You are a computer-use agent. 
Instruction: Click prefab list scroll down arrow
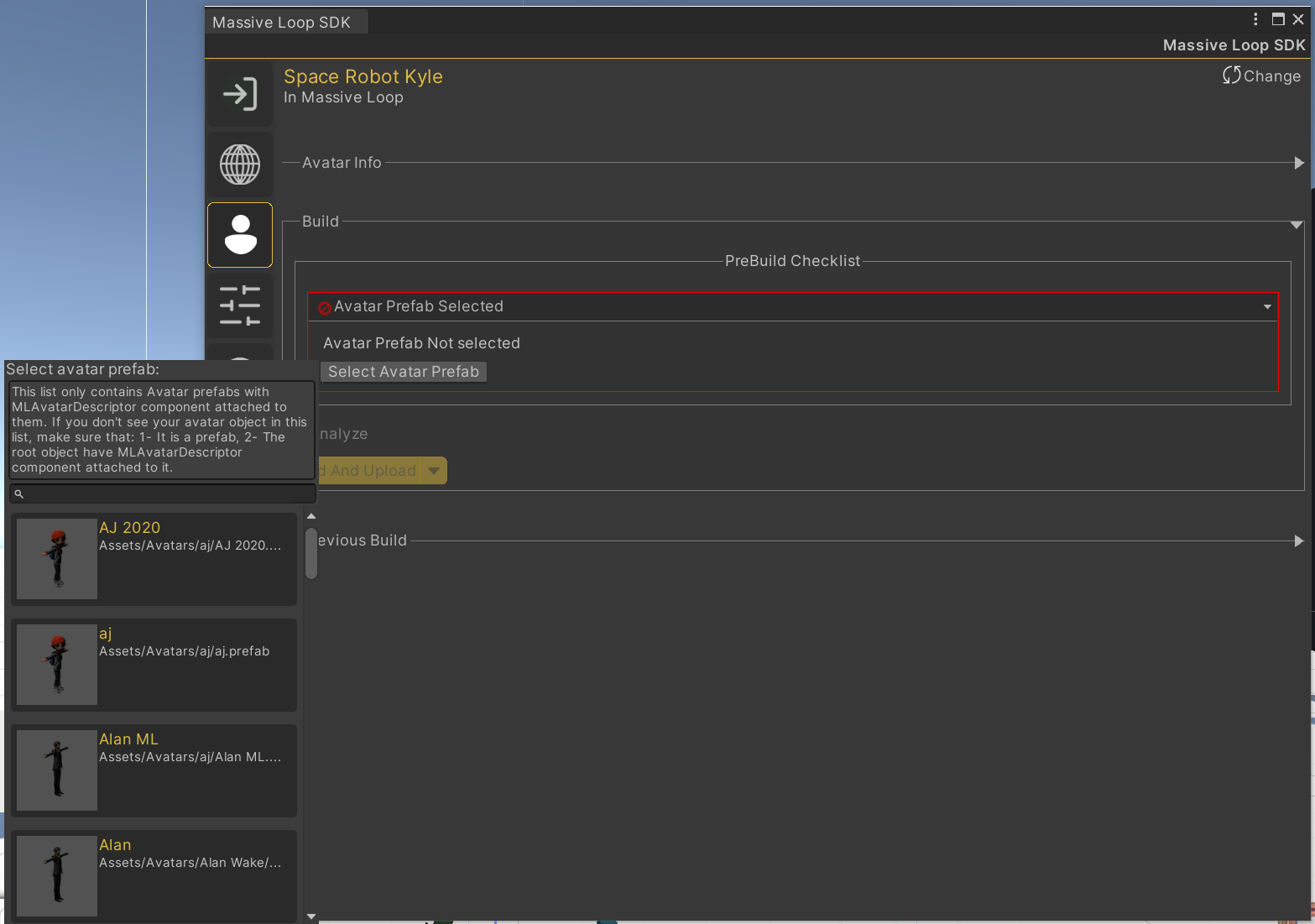(x=311, y=916)
